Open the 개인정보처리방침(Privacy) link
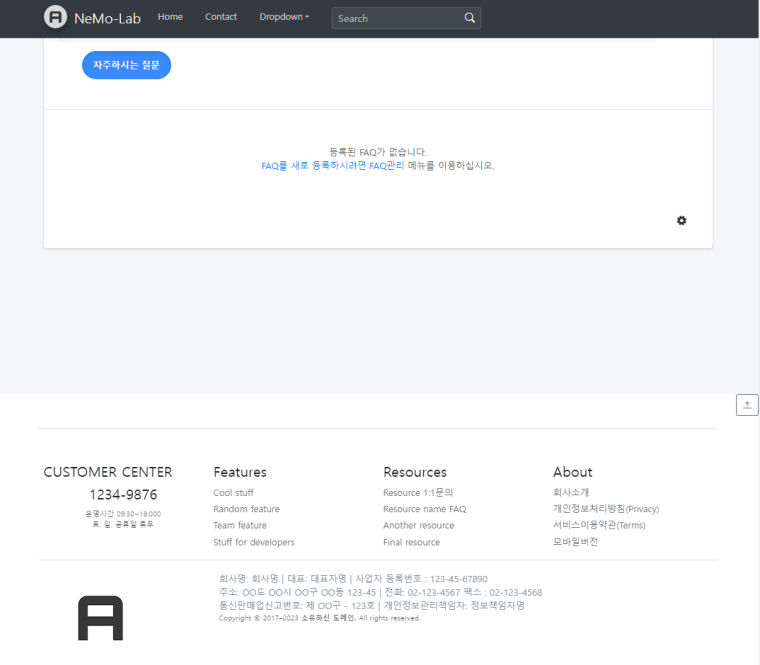Screen dimensions: 760x665 tap(605, 509)
